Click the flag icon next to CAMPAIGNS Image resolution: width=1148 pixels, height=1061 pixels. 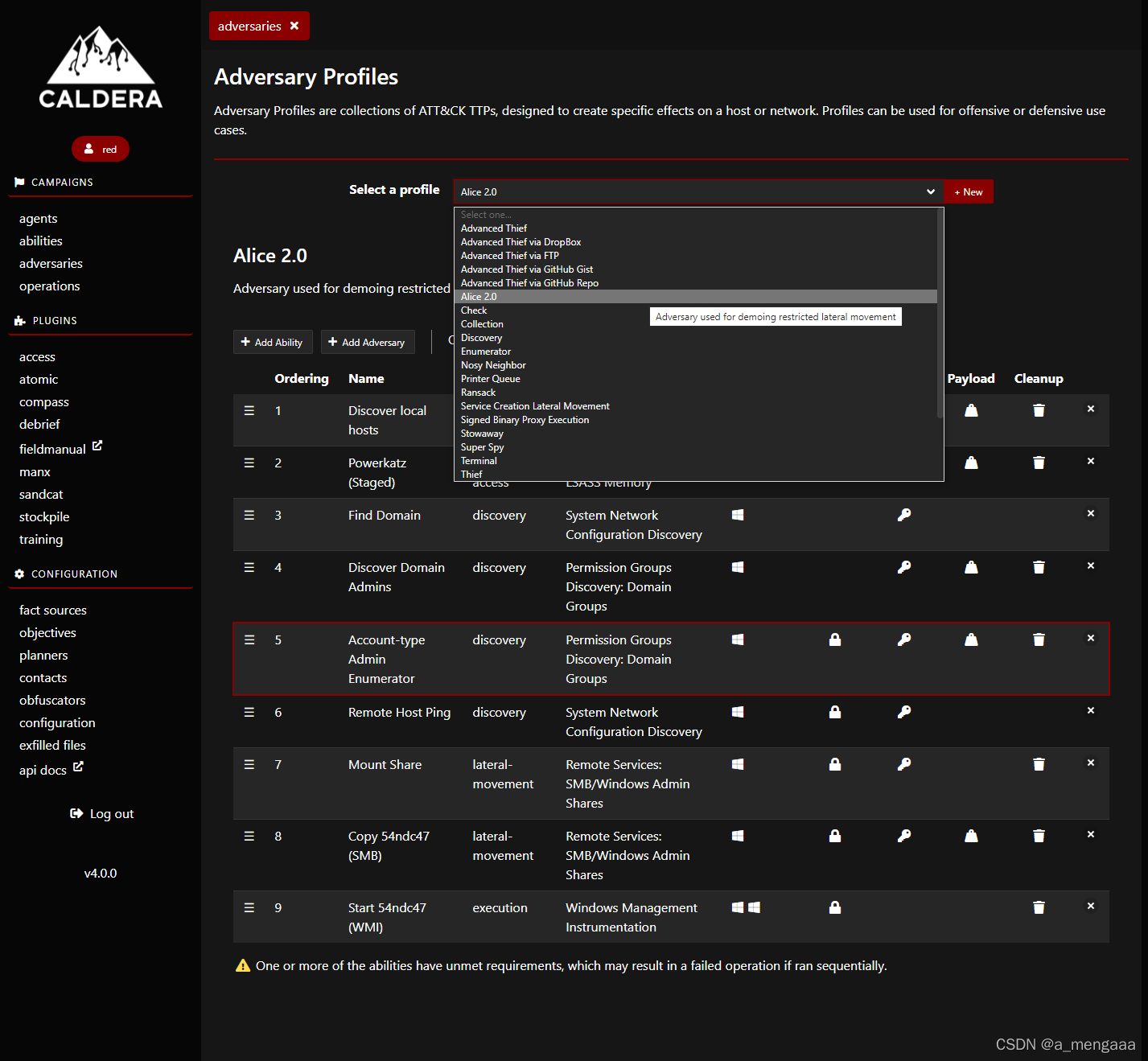19,182
